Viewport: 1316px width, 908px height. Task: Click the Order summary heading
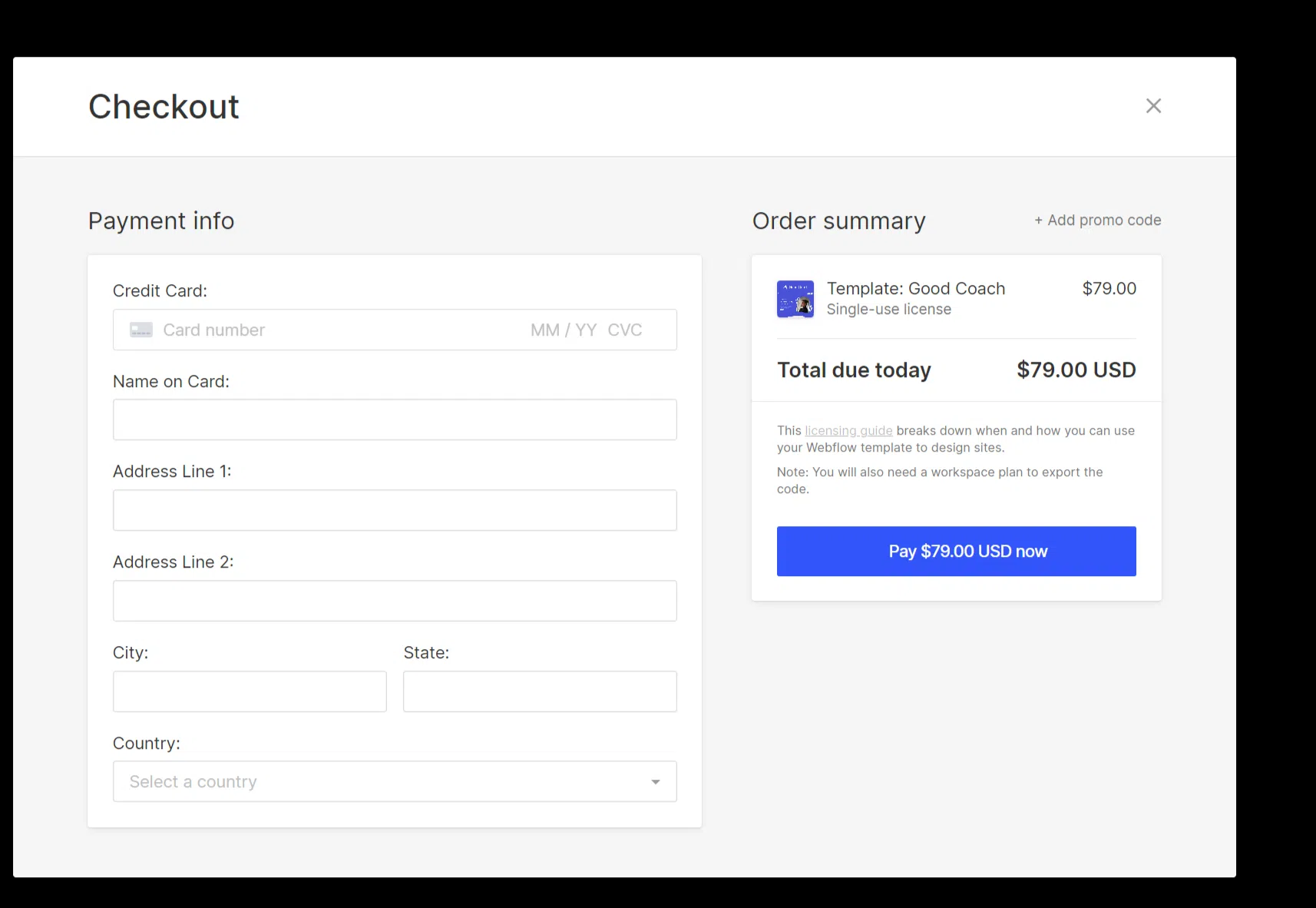click(839, 221)
